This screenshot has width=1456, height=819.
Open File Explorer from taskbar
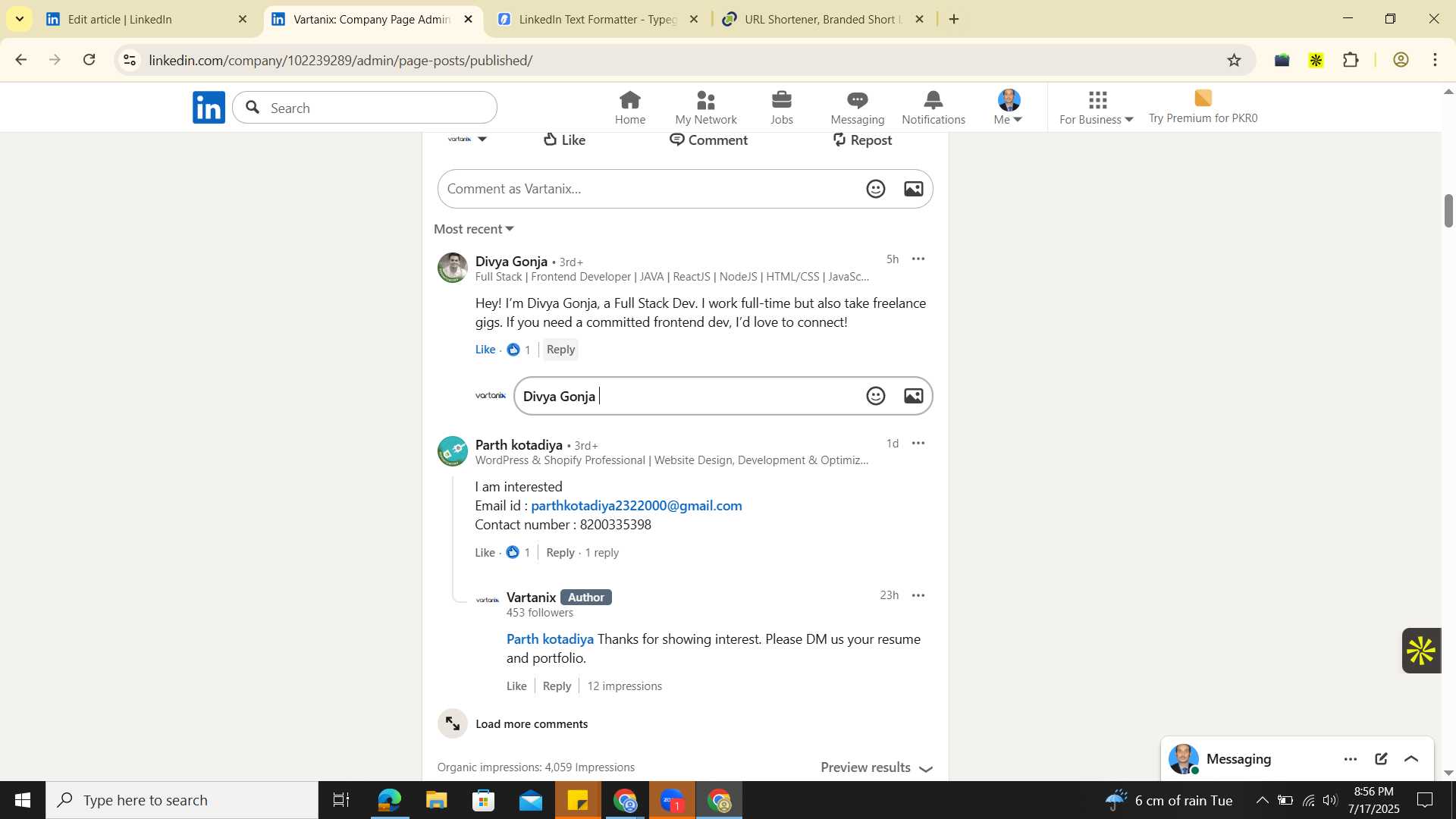pyautogui.click(x=437, y=800)
